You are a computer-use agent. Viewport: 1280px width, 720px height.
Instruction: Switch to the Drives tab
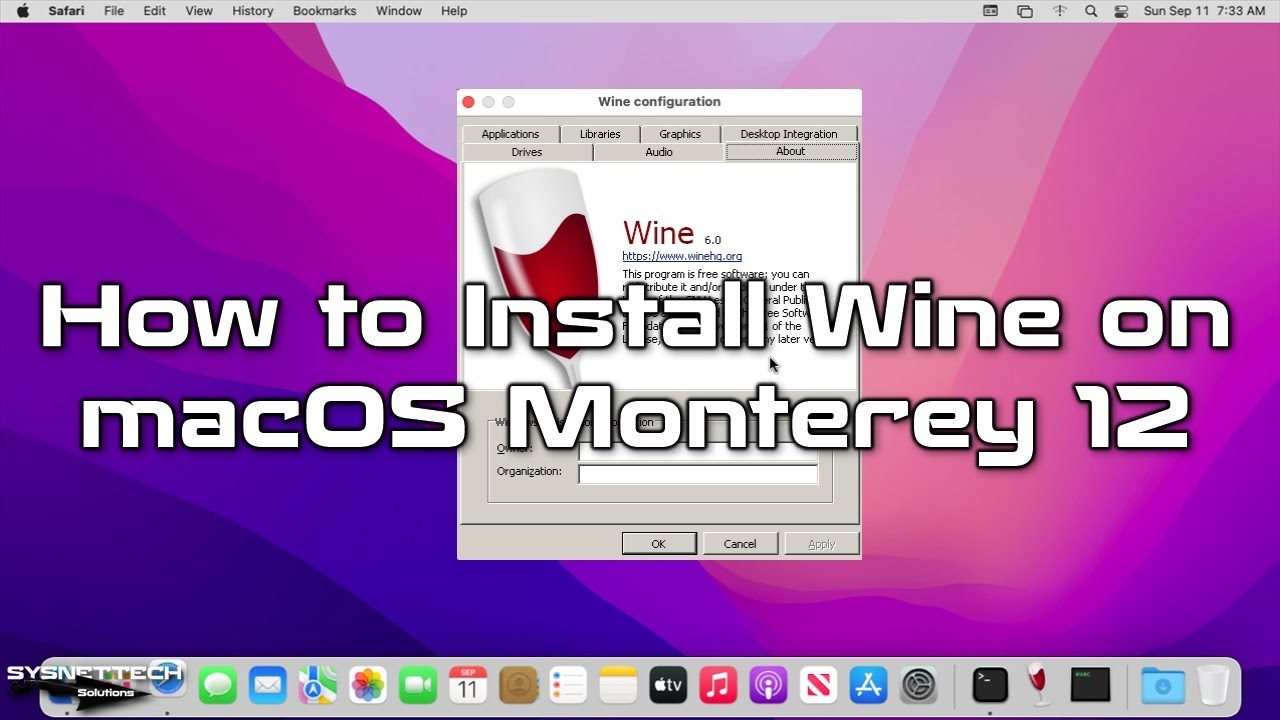(x=527, y=152)
